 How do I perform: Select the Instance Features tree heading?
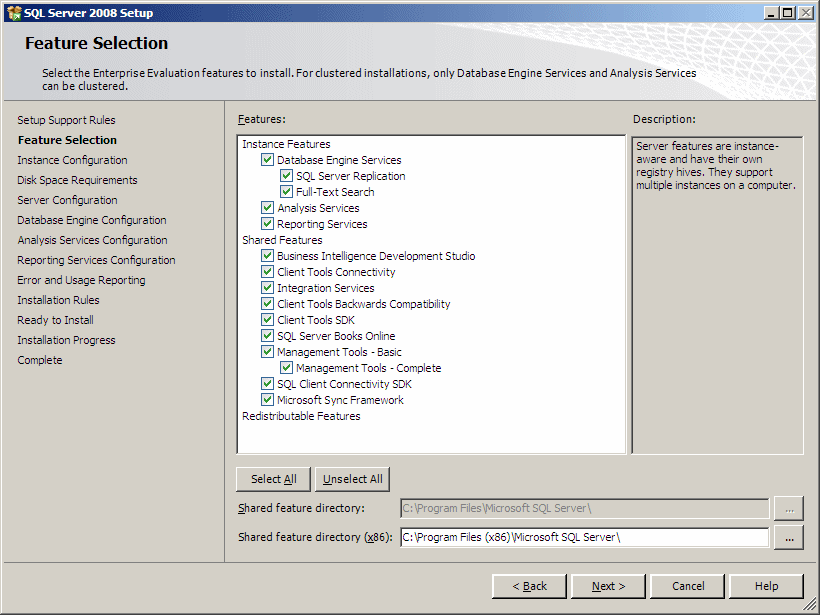tap(286, 144)
